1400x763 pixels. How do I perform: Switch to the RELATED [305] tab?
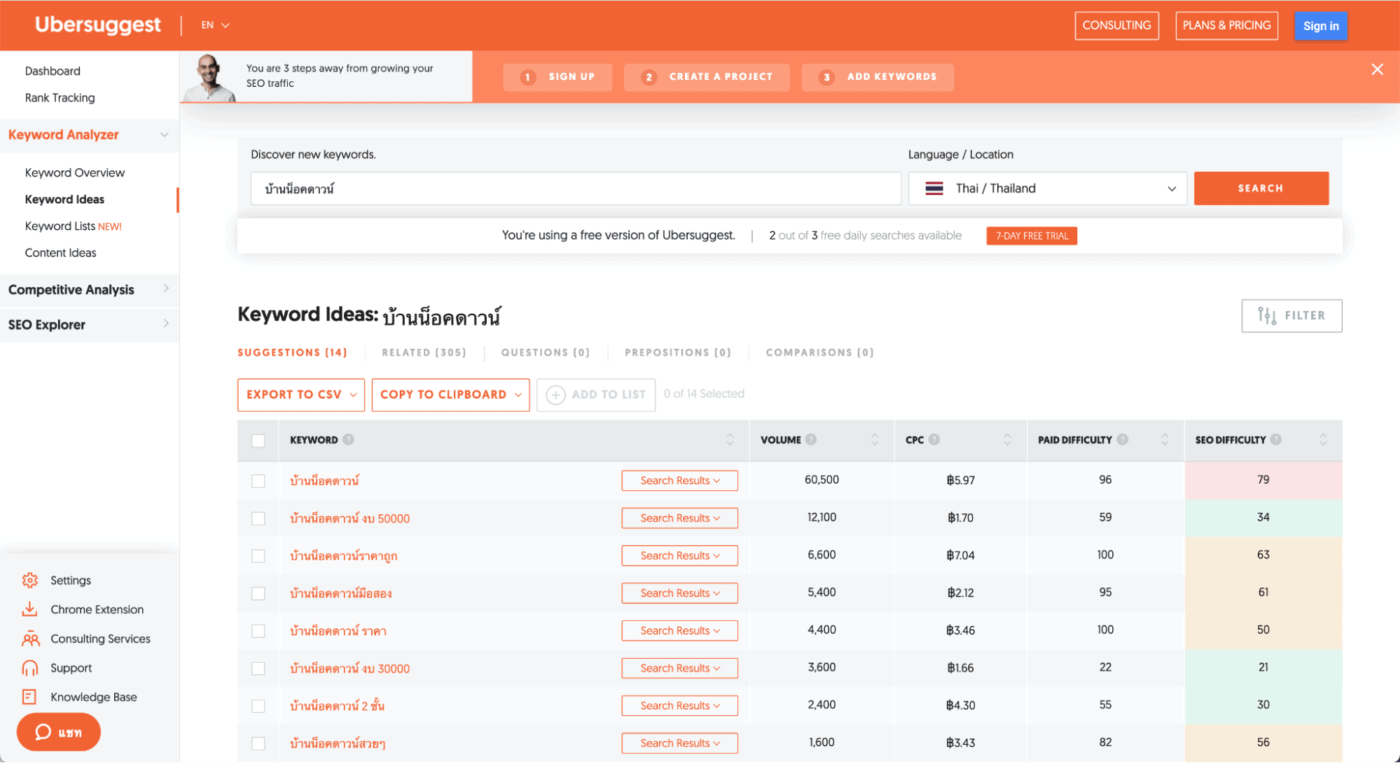(424, 353)
